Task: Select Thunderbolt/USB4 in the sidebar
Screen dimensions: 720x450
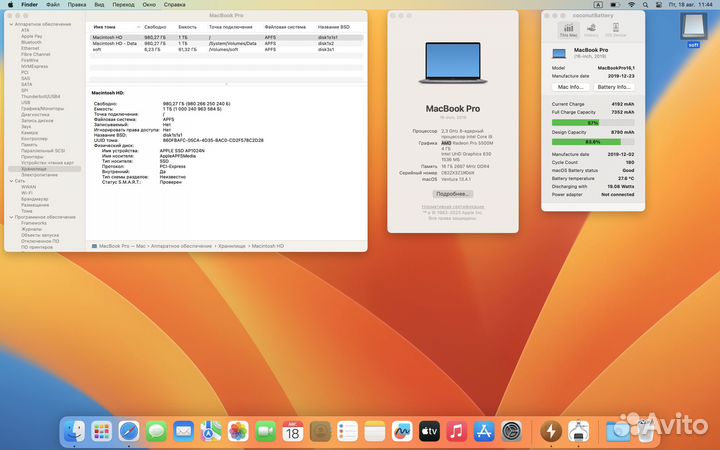Action: tap(40, 96)
